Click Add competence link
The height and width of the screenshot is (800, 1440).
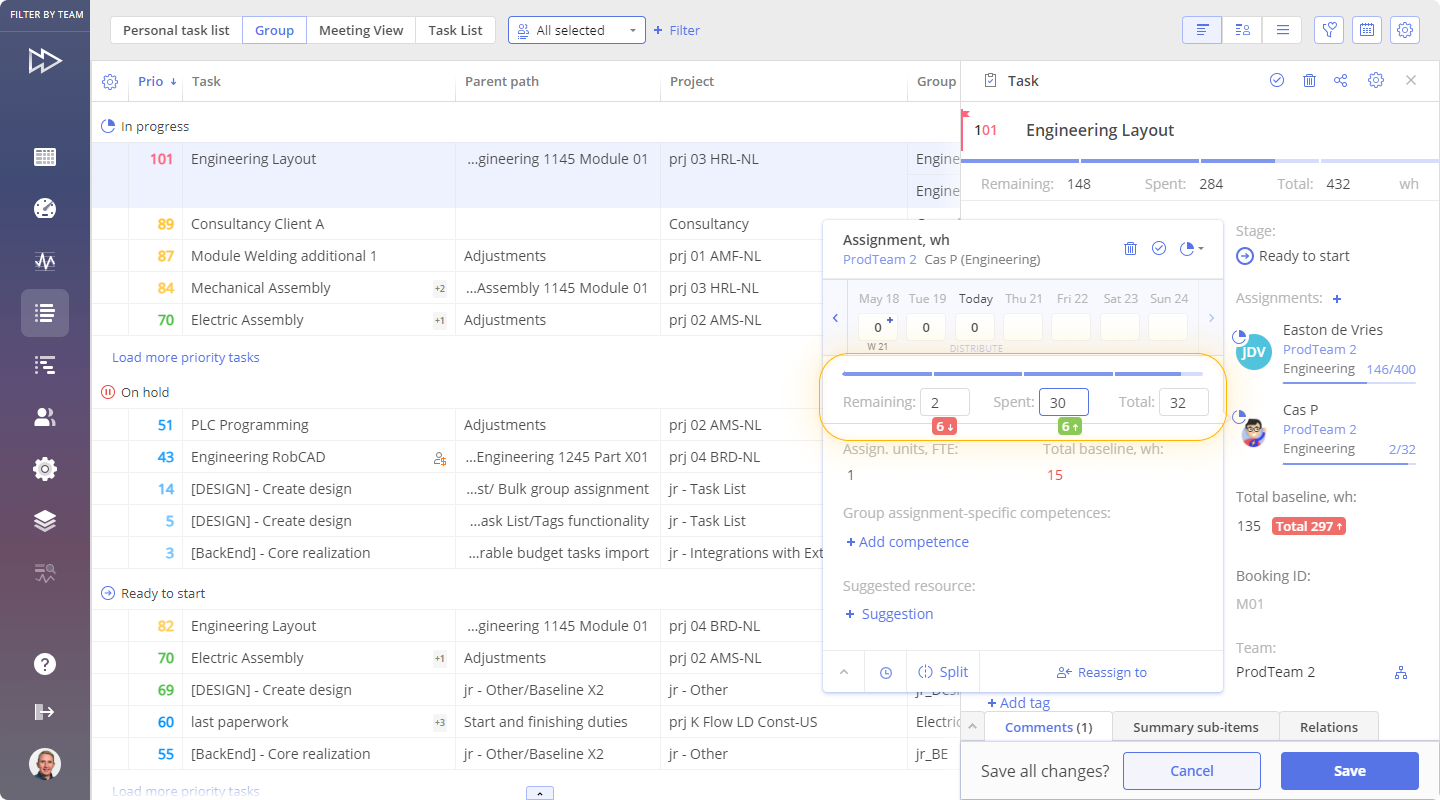pyautogui.click(x=907, y=542)
